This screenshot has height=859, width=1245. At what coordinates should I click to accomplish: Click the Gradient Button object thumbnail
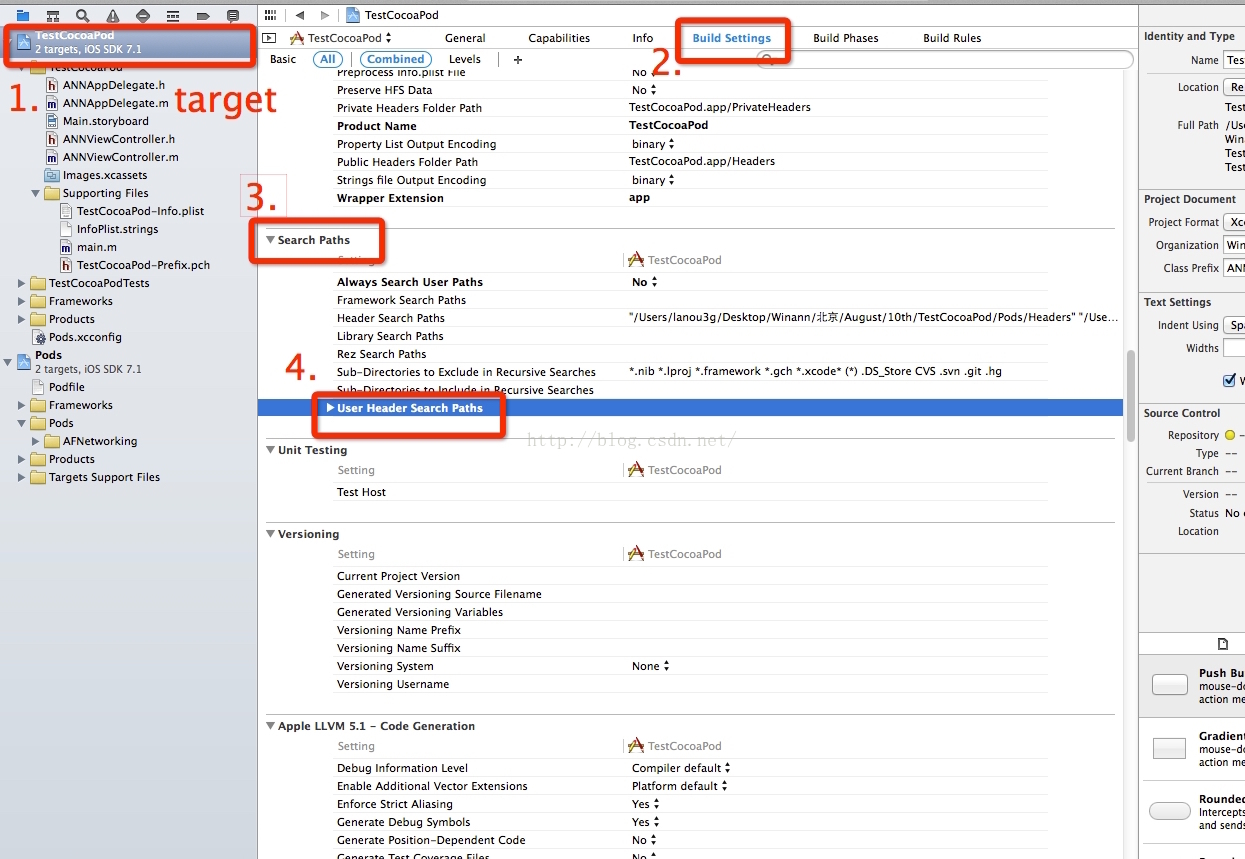click(x=1169, y=748)
